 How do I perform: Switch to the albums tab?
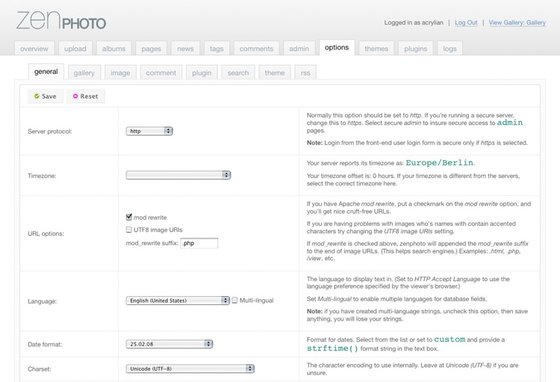114,49
